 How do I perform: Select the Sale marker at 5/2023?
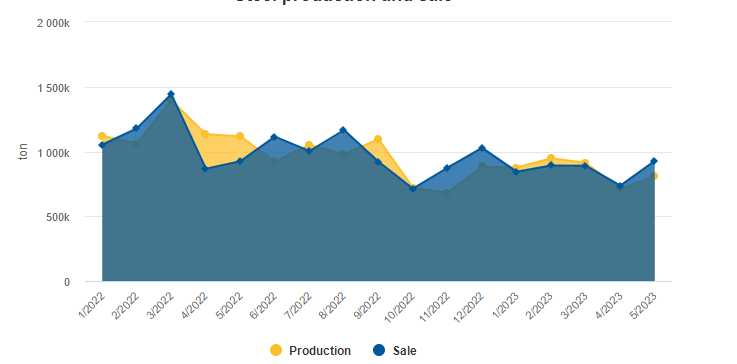pos(653,161)
